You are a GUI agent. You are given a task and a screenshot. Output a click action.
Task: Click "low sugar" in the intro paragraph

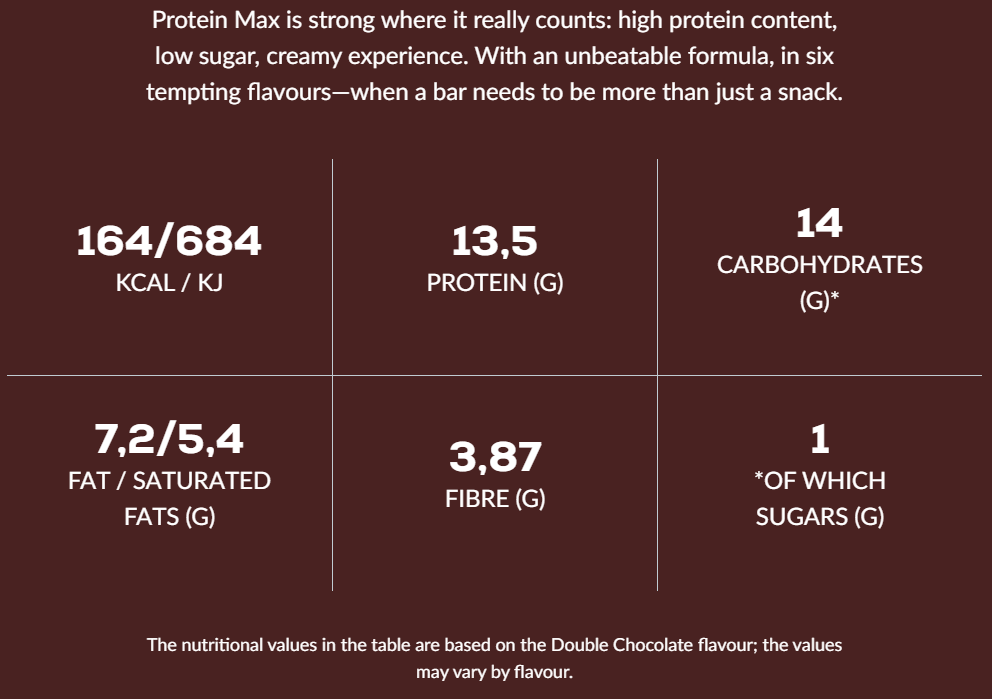coord(199,56)
